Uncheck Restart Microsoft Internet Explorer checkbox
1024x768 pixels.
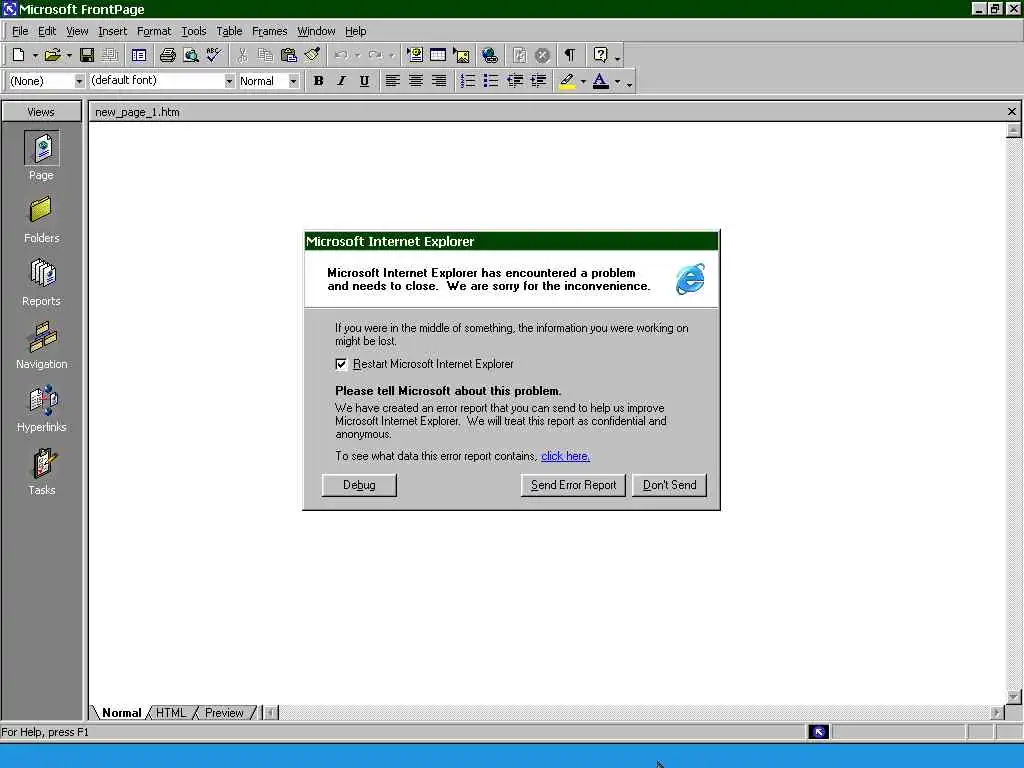tap(341, 364)
